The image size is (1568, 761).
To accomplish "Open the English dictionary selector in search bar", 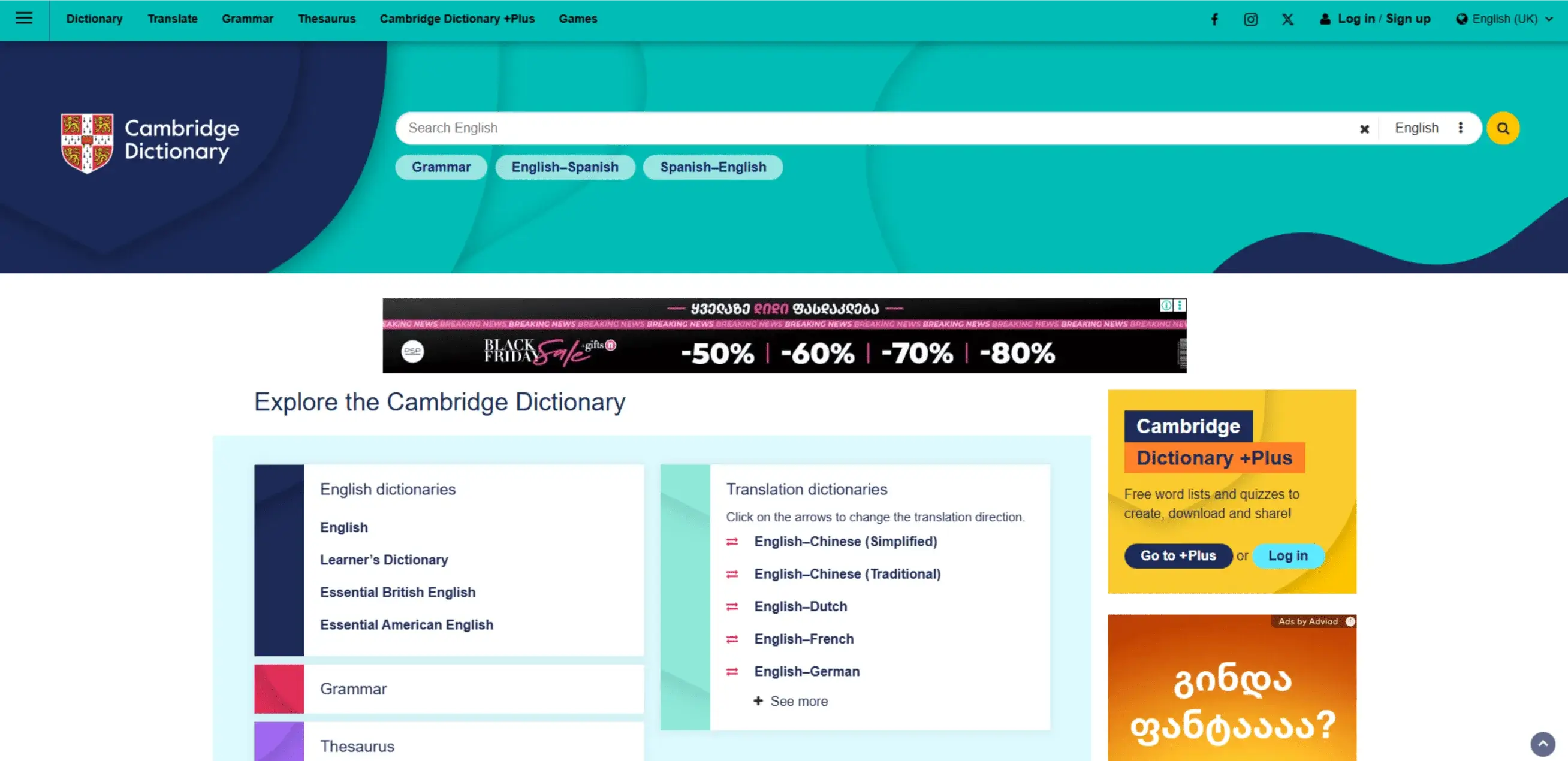I will coord(1416,128).
